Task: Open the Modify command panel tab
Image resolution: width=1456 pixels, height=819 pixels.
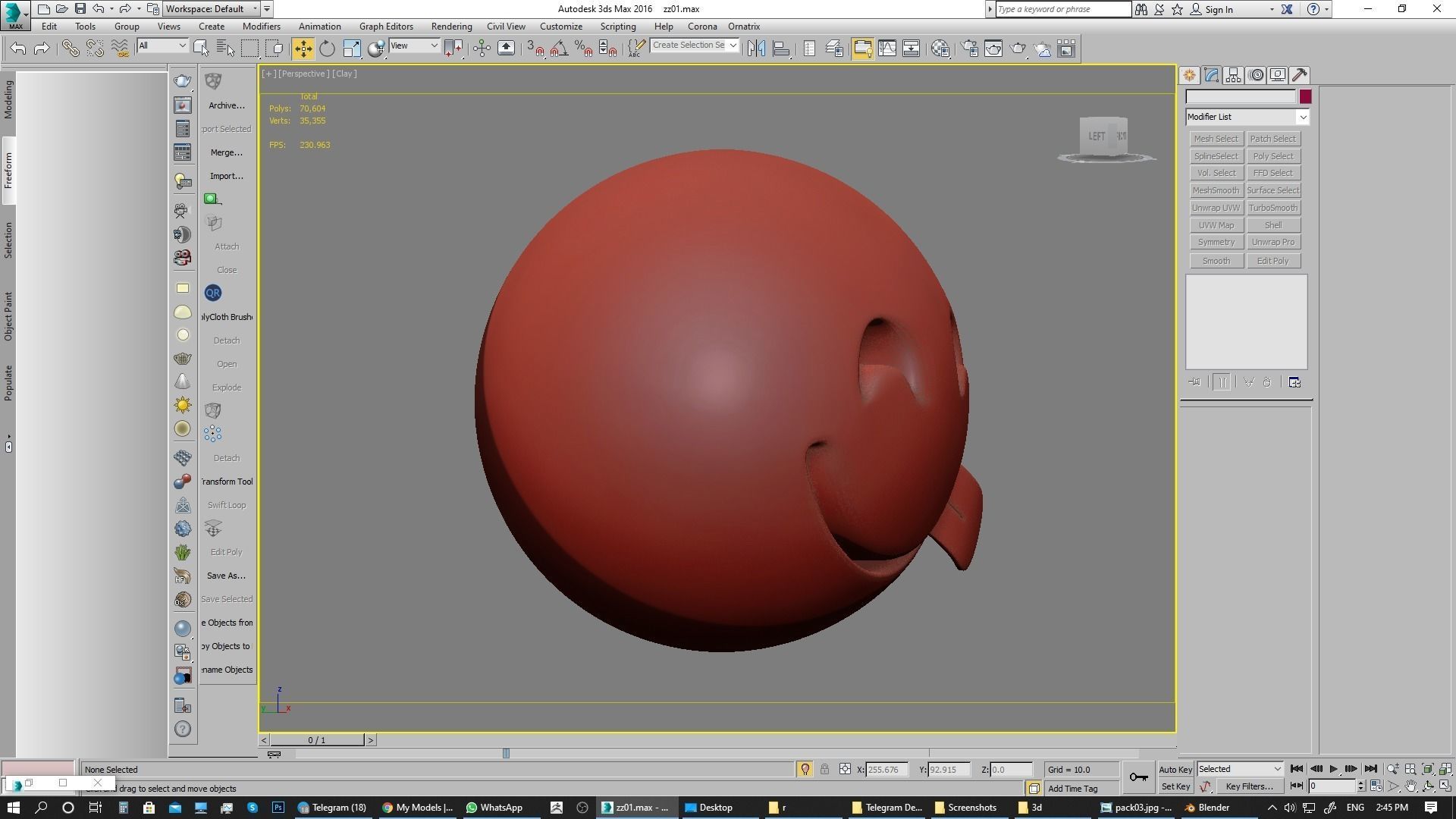Action: pyautogui.click(x=1211, y=75)
